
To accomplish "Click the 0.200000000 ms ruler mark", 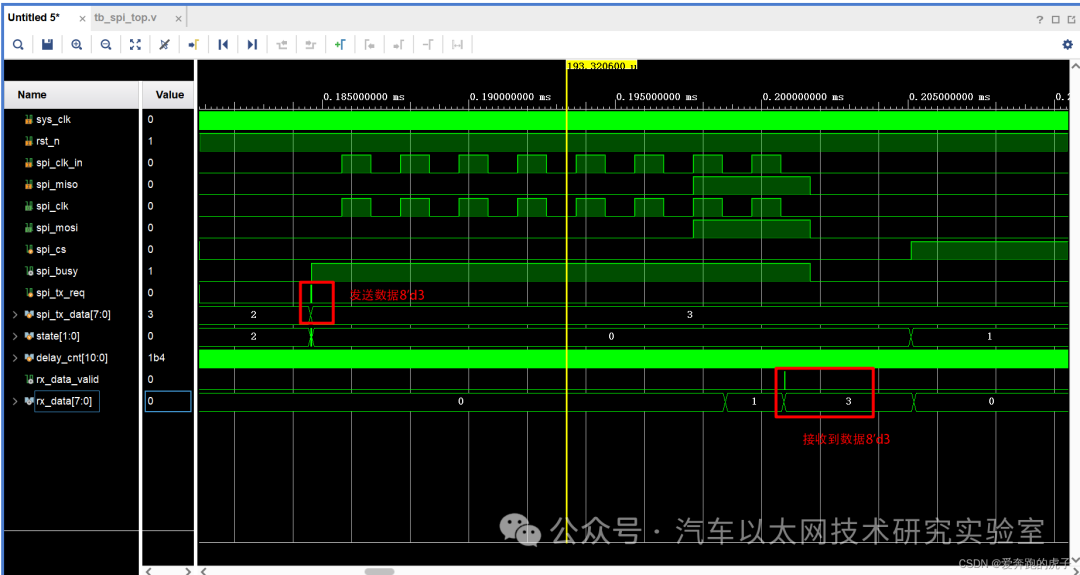I will tap(803, 97).
